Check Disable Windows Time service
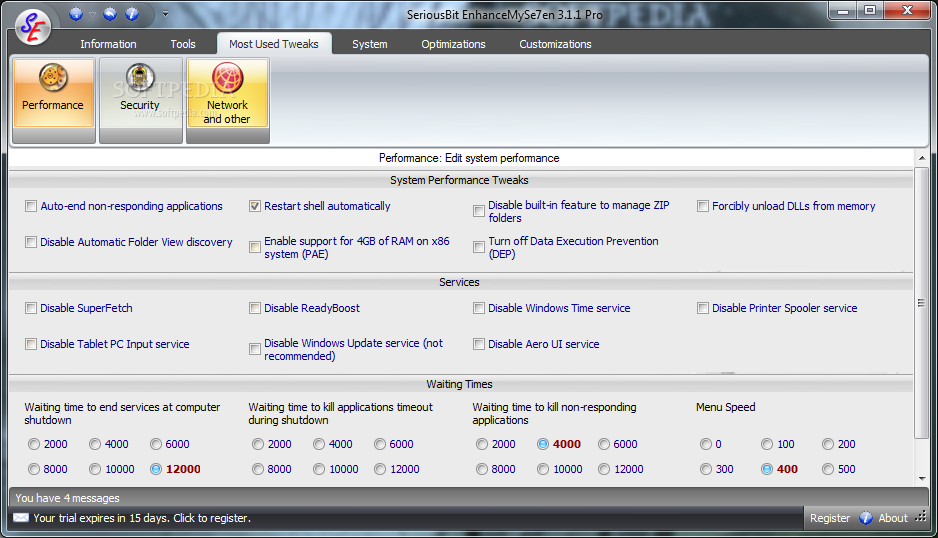Image resolution: width=938 pixels, height=538 pixels. [x=479, y=308]
